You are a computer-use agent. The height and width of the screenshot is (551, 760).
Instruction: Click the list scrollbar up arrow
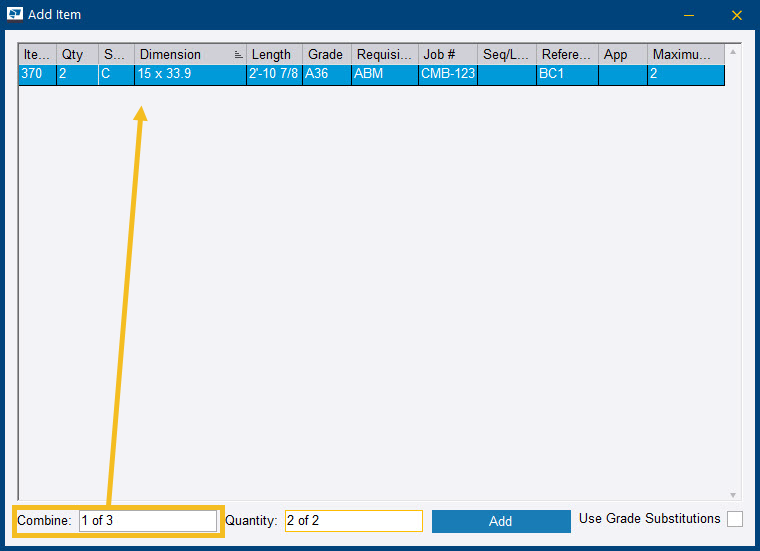[x=733, y=52]
